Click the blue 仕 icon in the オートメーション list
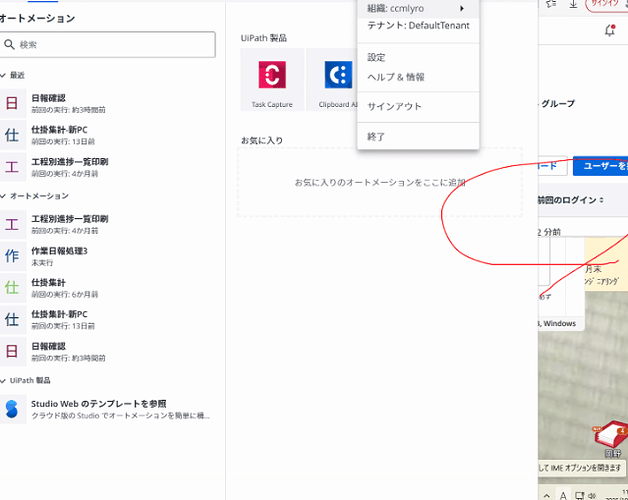Screen dimensions: 628x500 click(12, 319)
